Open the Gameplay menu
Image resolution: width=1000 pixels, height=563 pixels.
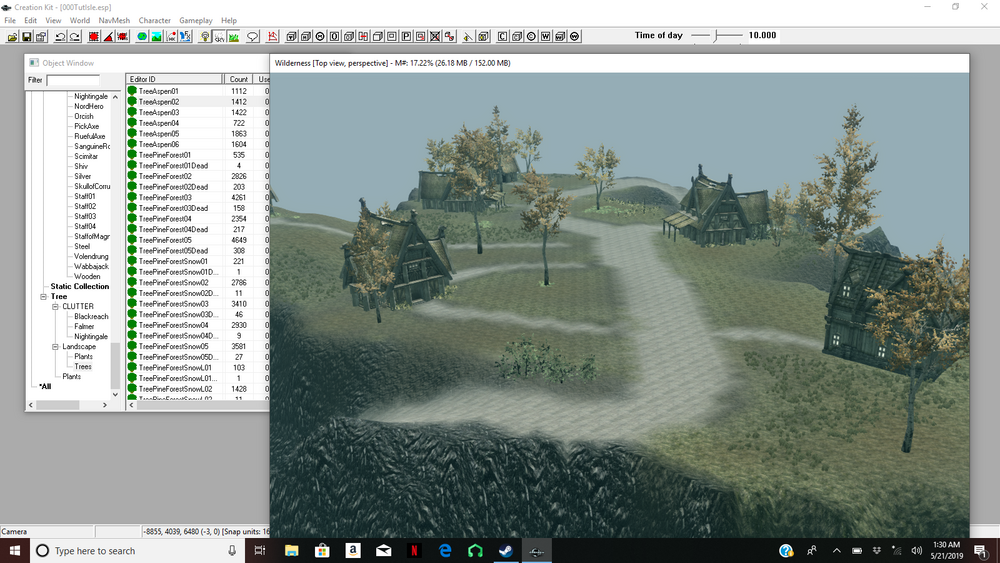(x=196, y=20)
